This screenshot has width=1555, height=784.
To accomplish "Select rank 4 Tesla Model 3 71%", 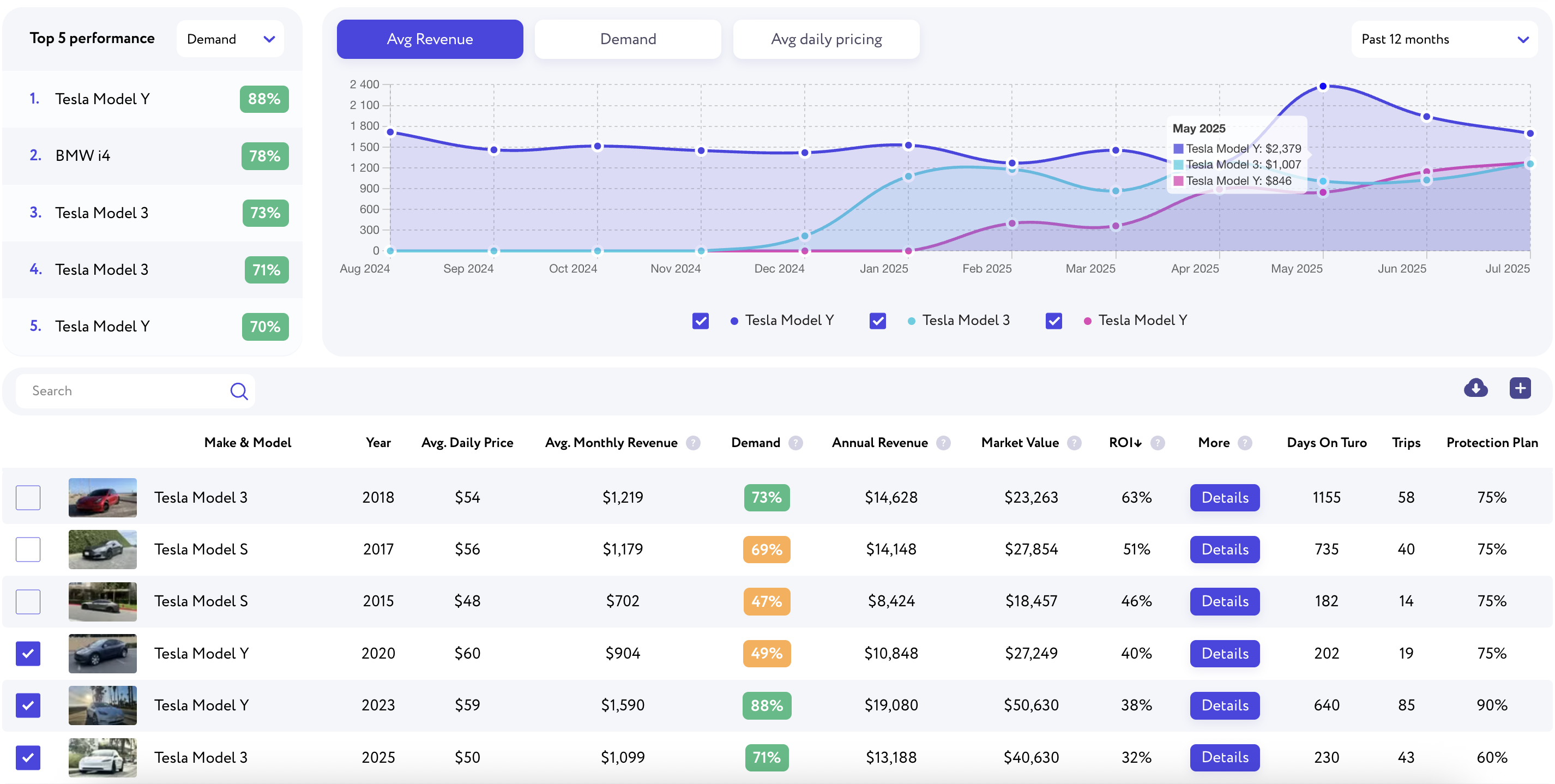I will (x=153, y=270).
